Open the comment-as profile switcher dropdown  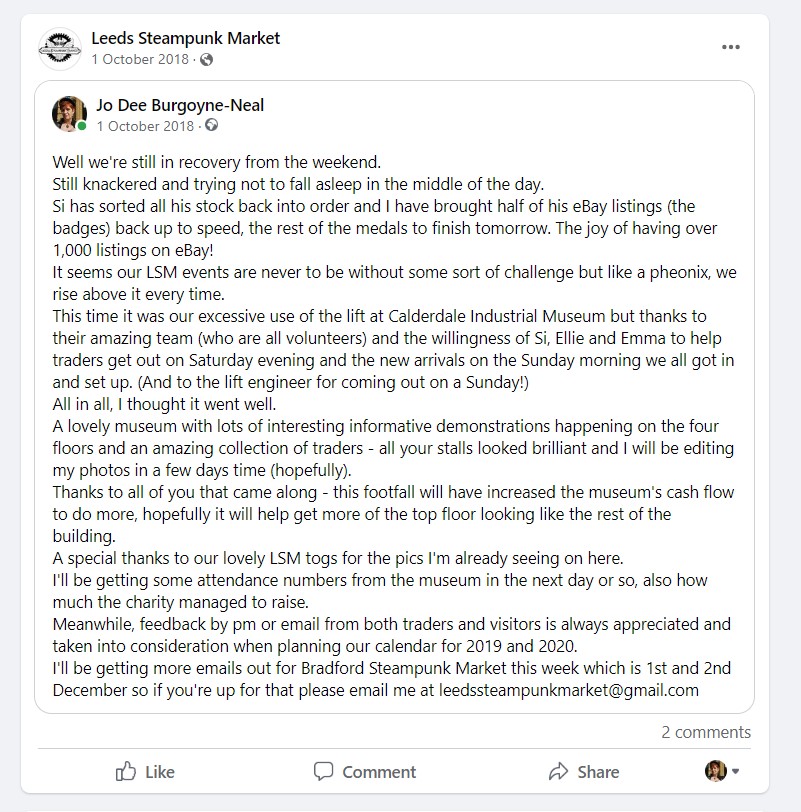click(737, 771)
